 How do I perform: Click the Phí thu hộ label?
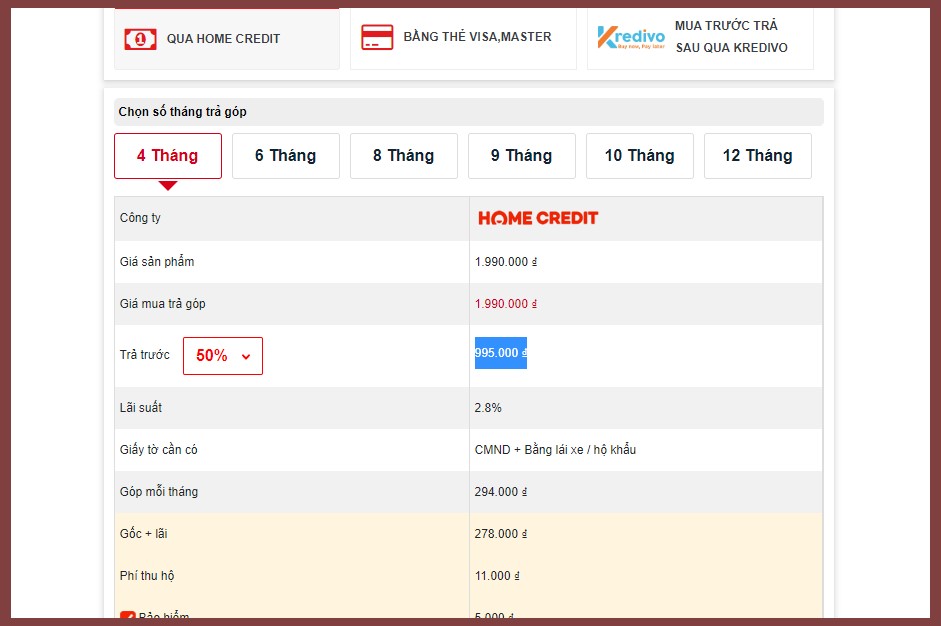coord(146,576)
